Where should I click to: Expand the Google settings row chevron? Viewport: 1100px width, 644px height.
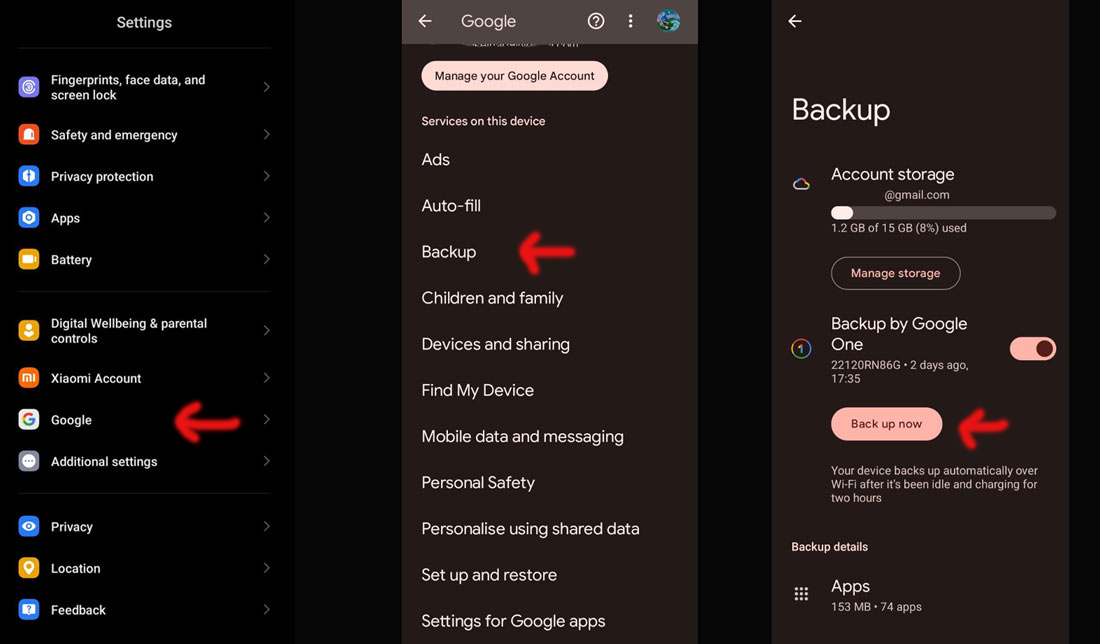[266, 420]
